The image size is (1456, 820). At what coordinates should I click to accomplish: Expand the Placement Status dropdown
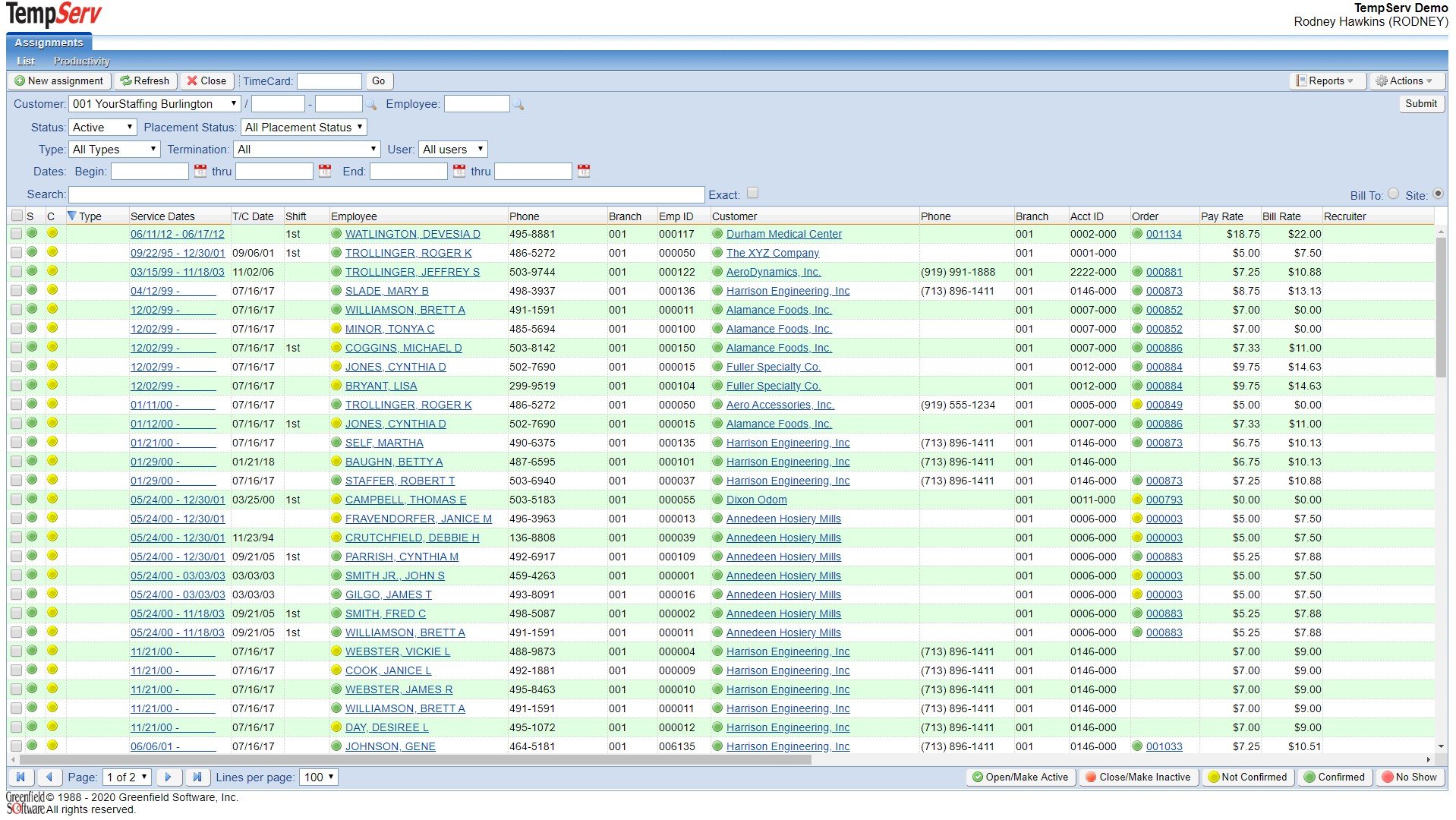(x=304, y=128)
